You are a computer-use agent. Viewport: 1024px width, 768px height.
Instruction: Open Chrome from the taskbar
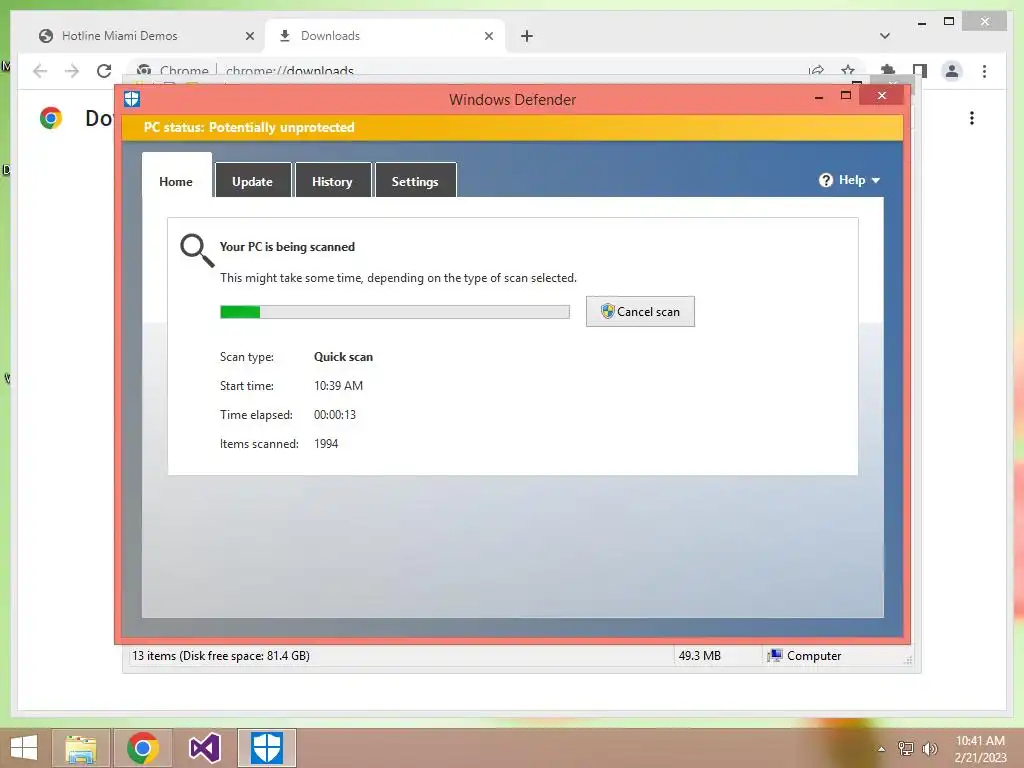(x=143, y=748)
